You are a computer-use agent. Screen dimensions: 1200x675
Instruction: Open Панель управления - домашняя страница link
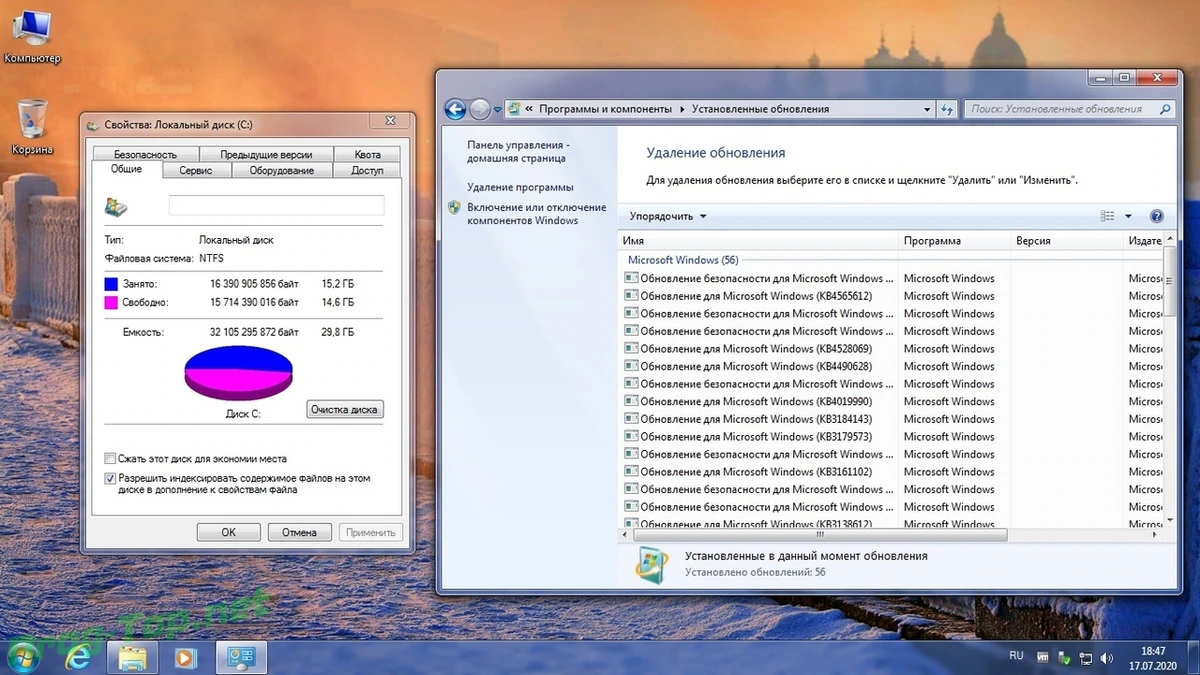517,151
